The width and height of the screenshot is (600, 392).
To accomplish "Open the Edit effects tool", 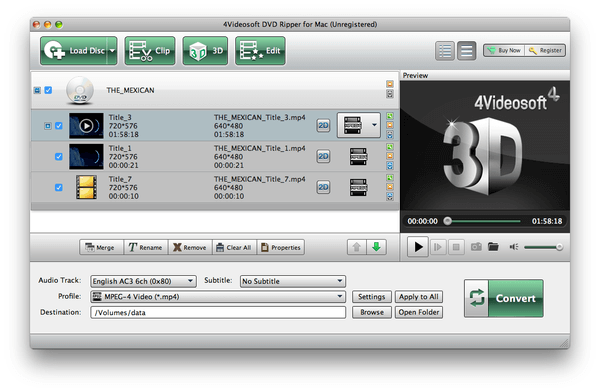I will coord(260,51).
